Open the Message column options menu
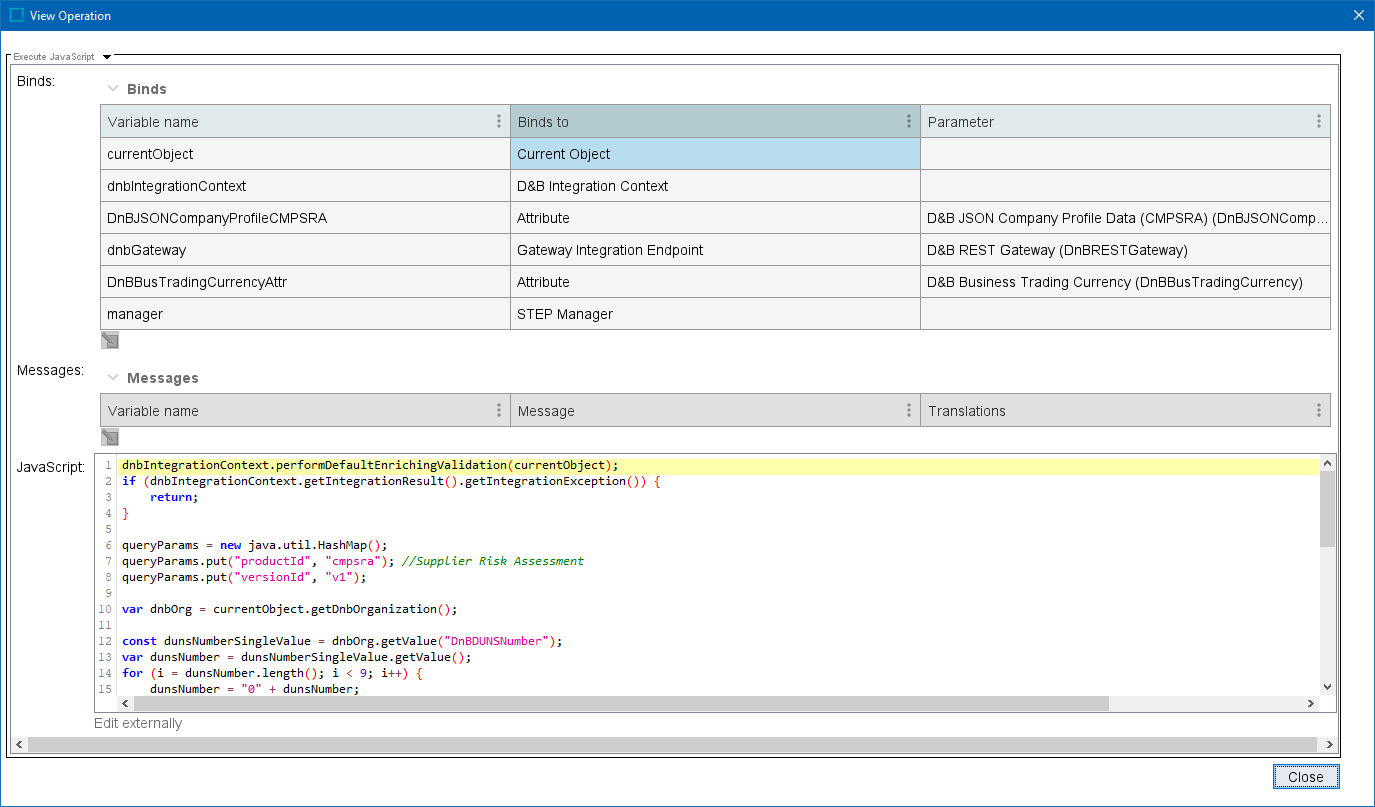 (x=908, y=410)
